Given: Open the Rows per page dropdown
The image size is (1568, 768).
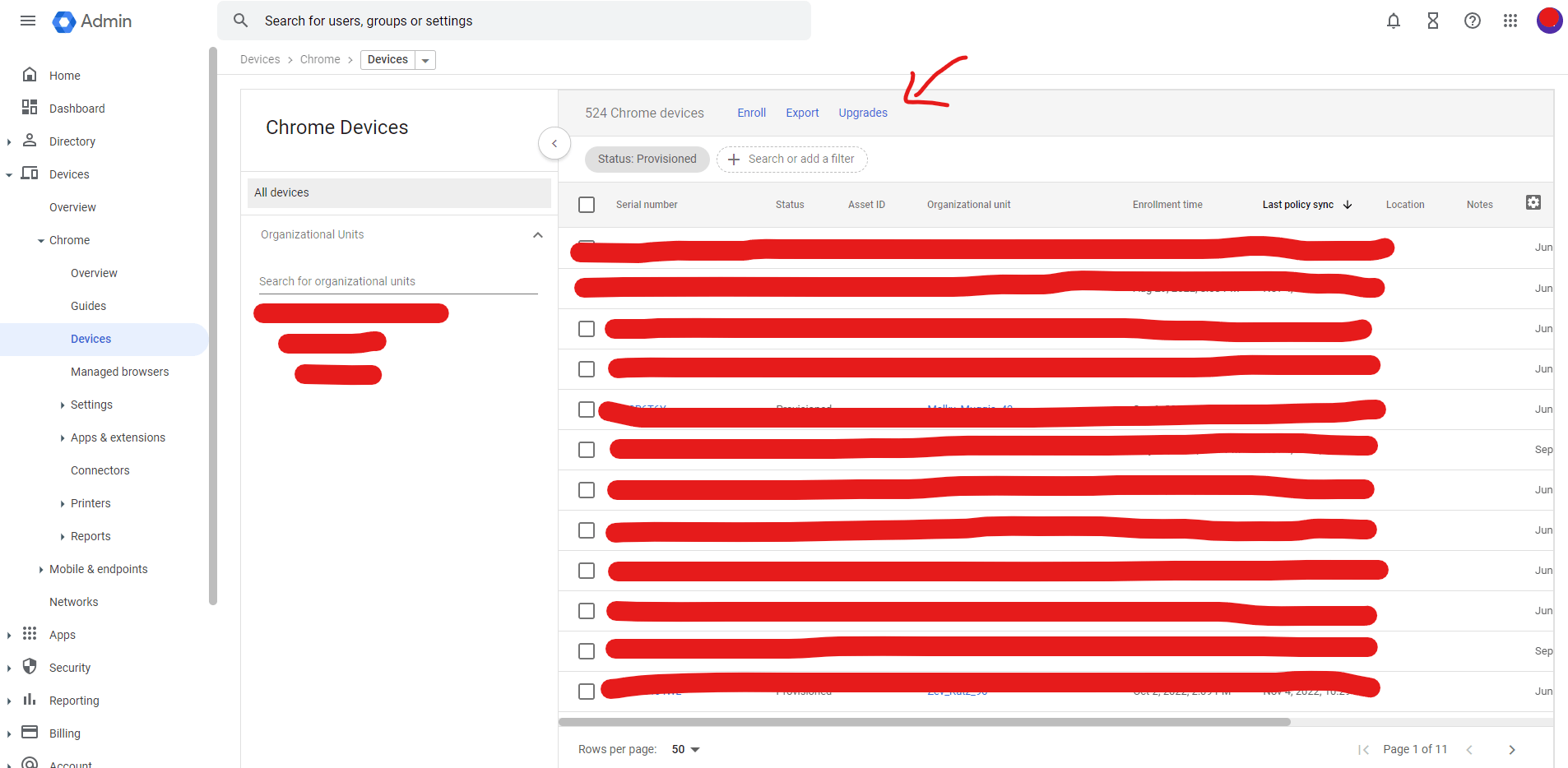Looking at the screenshot, I should coord(684,749).
